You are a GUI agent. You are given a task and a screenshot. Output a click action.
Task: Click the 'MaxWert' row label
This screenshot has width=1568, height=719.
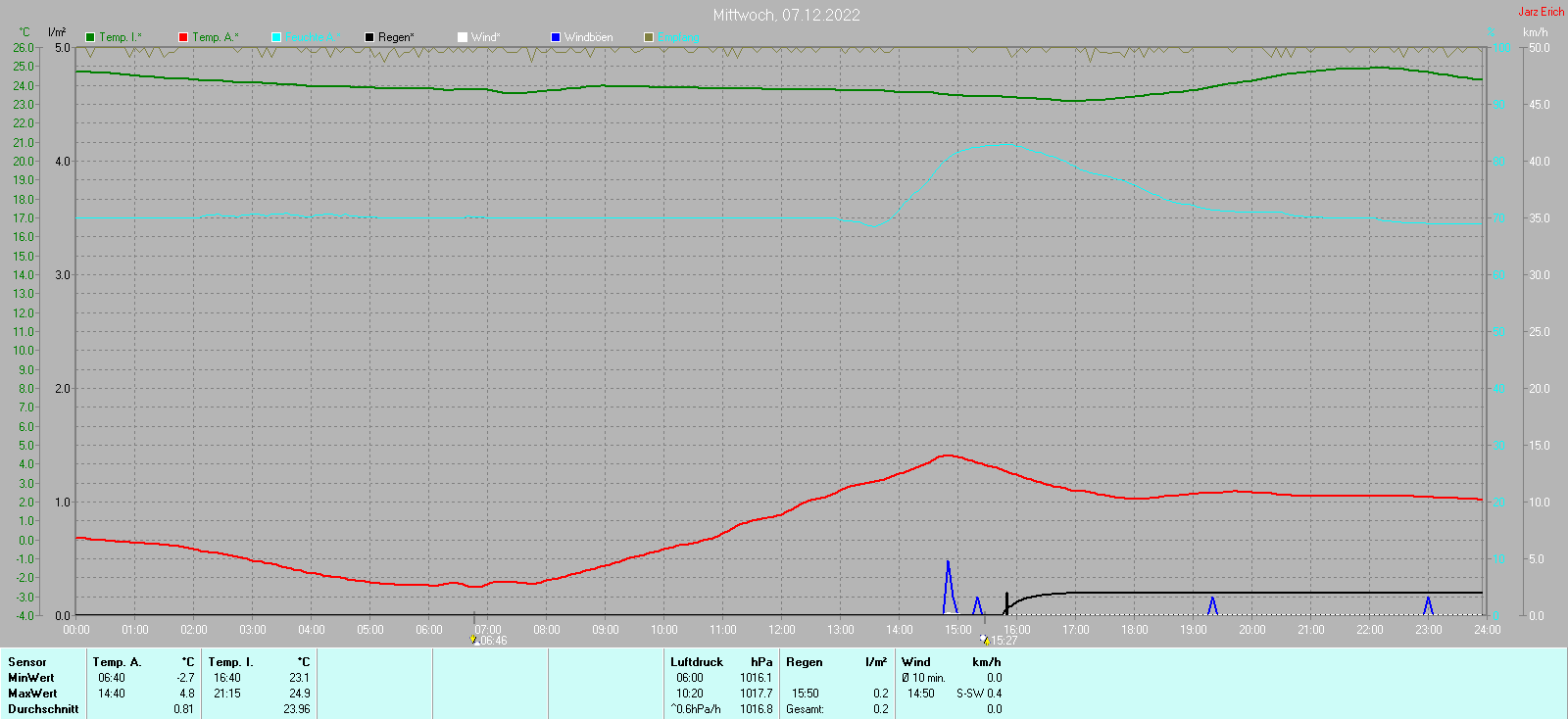32,694
